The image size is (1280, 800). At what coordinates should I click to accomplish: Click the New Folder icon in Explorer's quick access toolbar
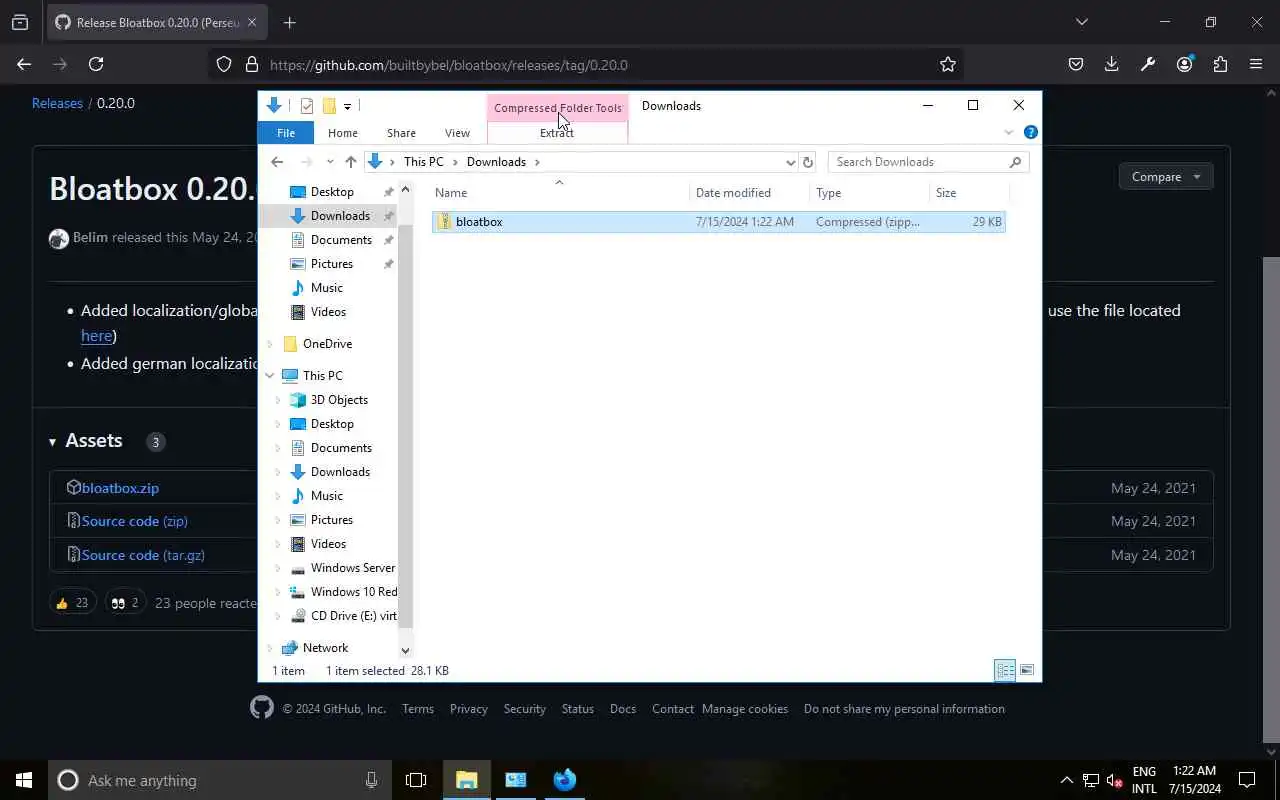(328, 106)
